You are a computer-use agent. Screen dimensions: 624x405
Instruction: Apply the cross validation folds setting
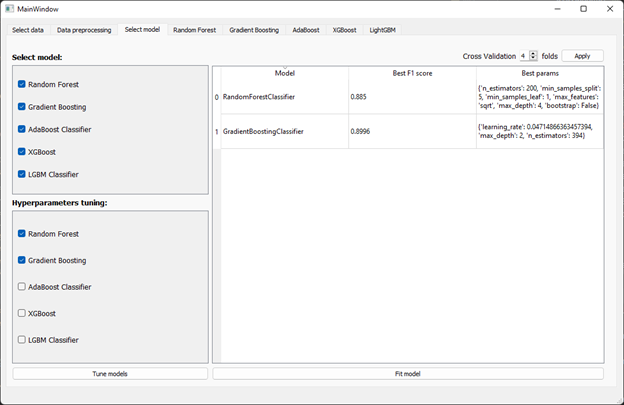[x=582, y=56]
